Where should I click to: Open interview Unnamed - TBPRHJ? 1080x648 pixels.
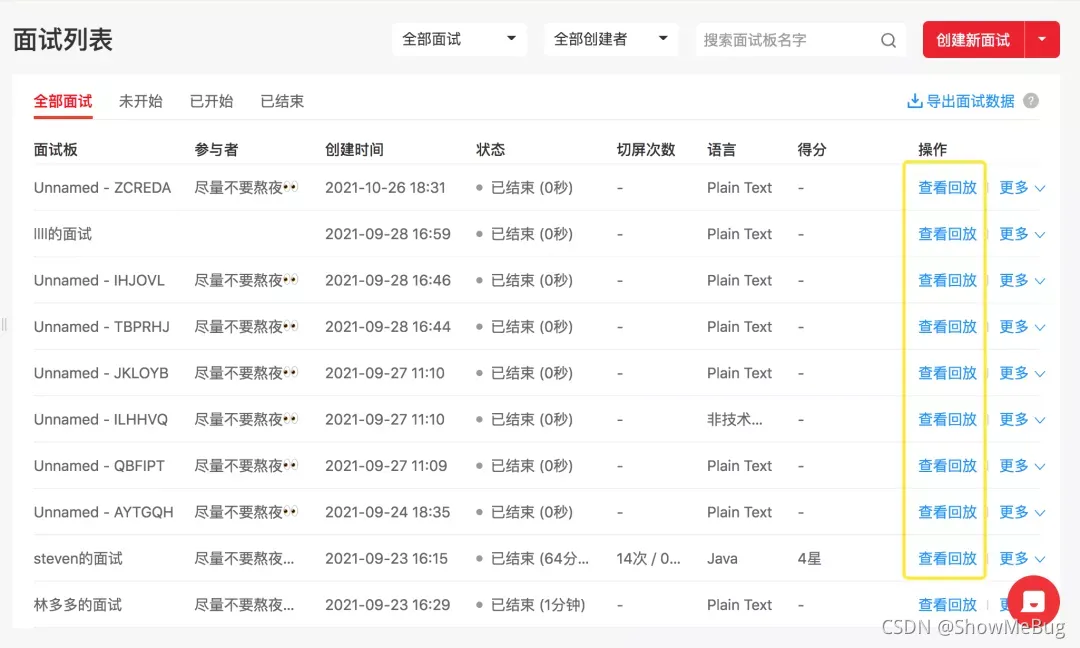tap(101, 326)
